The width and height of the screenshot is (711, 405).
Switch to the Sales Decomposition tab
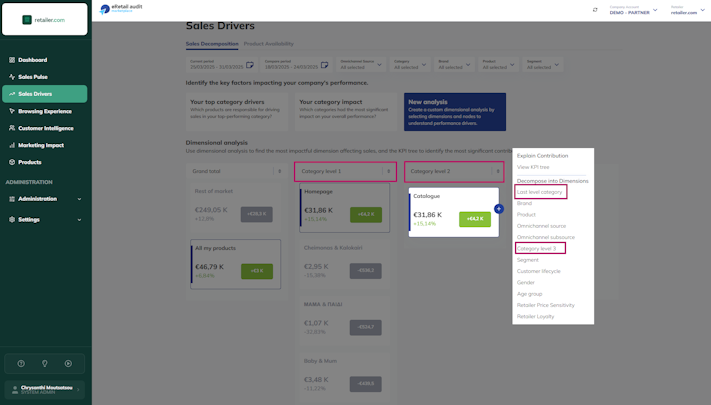[x=212, y=44]
